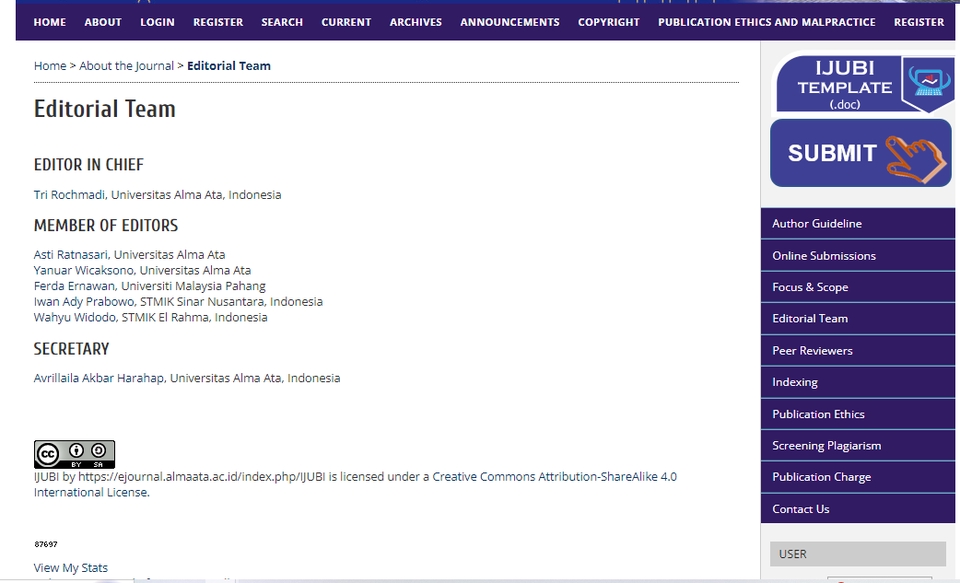Download the IJUBI Template (.doc) banner

pyautogui.click(x=864, y=84)
